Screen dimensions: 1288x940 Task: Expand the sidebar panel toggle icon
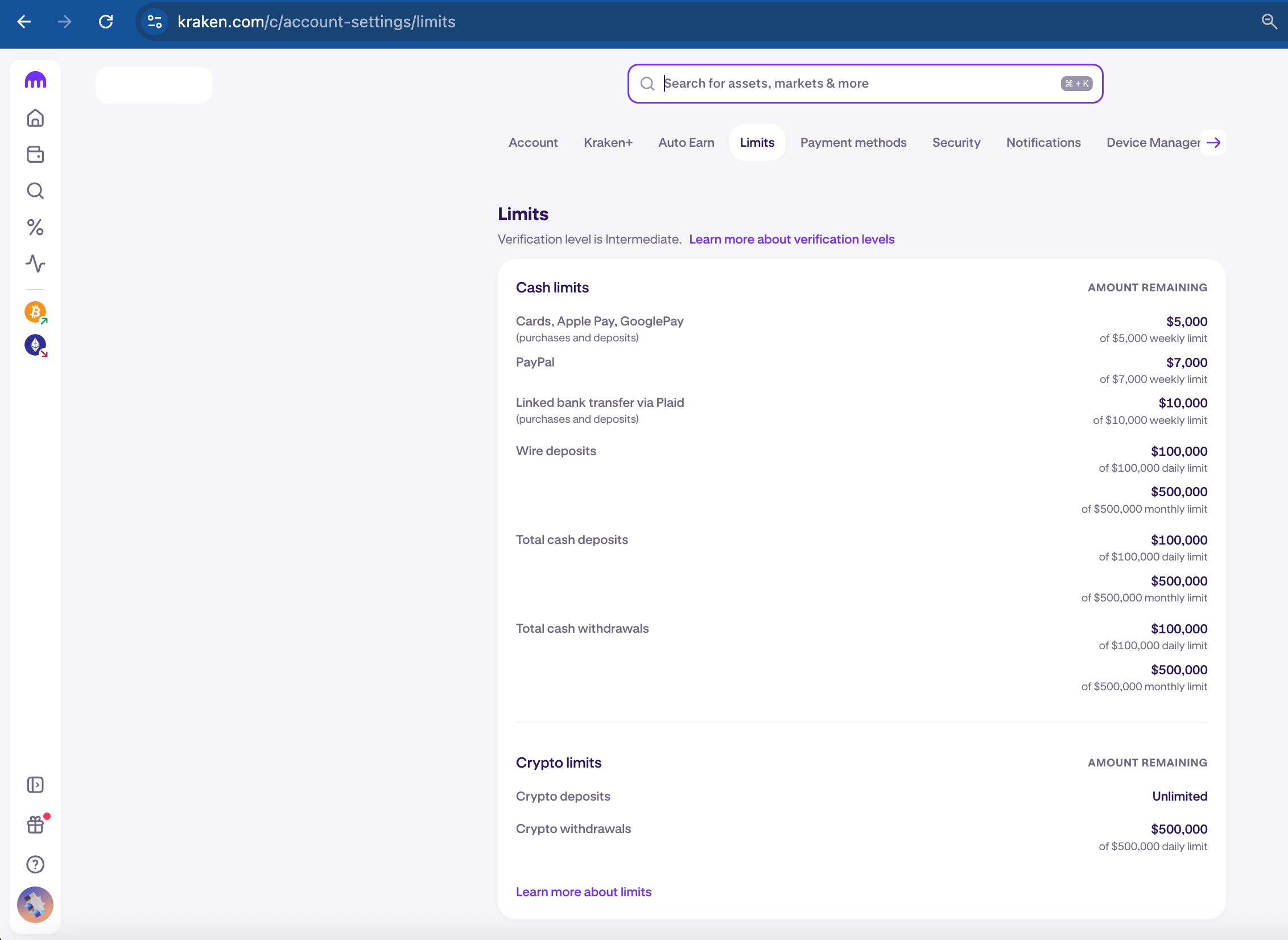point(35,785)
